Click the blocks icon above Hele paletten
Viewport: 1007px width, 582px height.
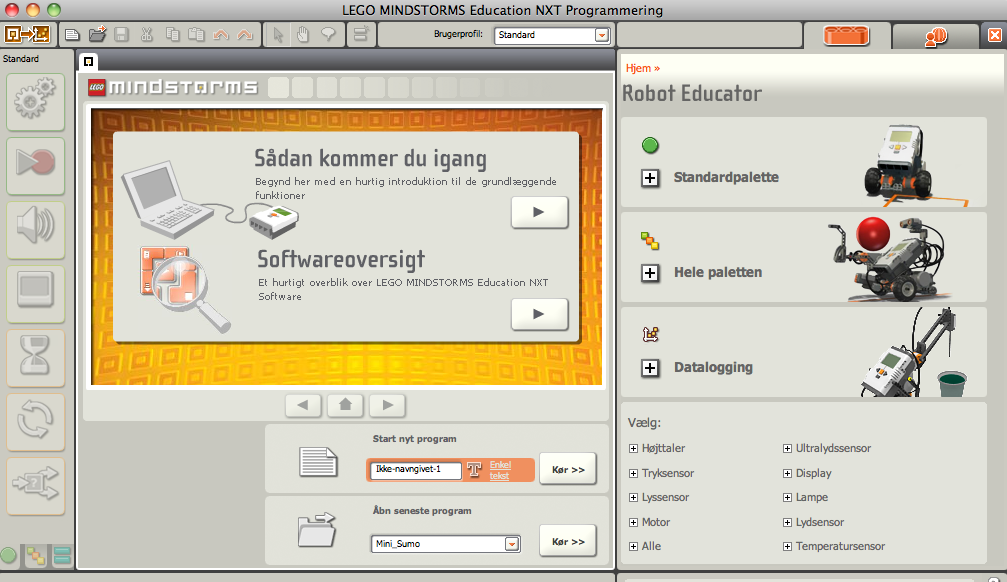(650, 241)
